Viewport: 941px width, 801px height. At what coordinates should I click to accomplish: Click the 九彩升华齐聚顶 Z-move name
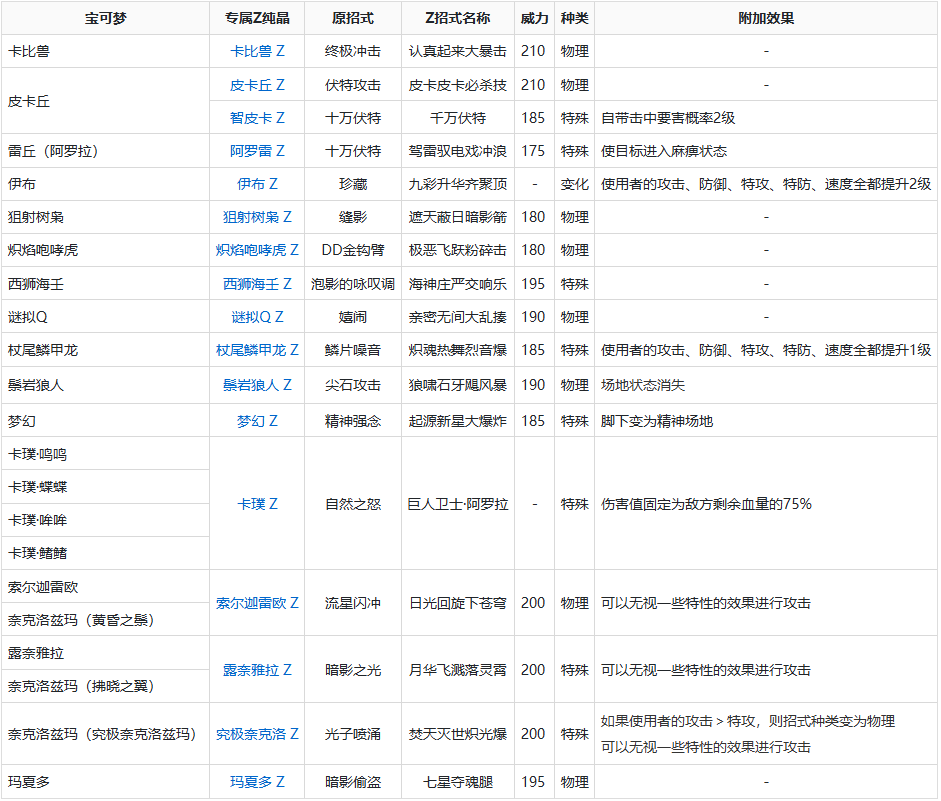coord(458,184)
